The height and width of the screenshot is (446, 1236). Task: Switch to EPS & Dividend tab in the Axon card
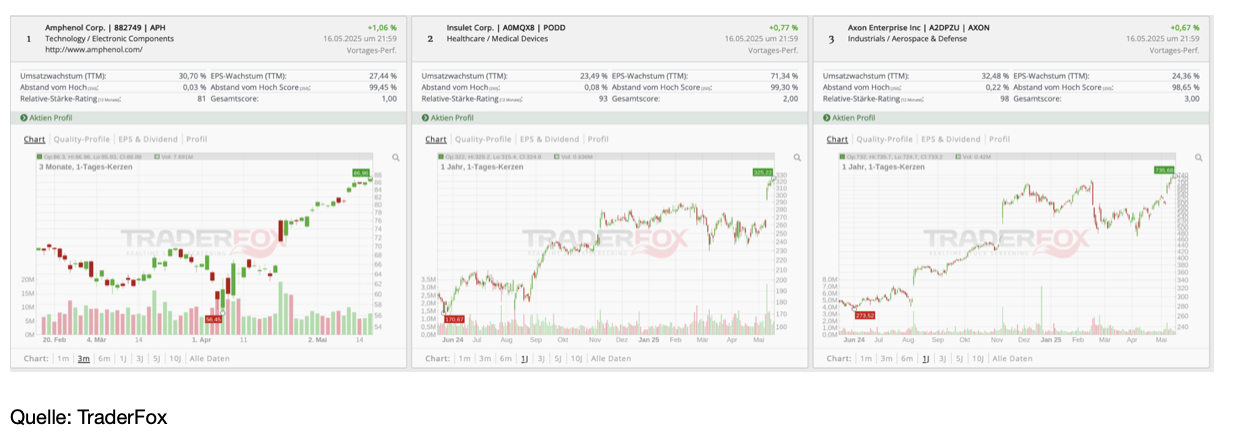pos(950,139)
